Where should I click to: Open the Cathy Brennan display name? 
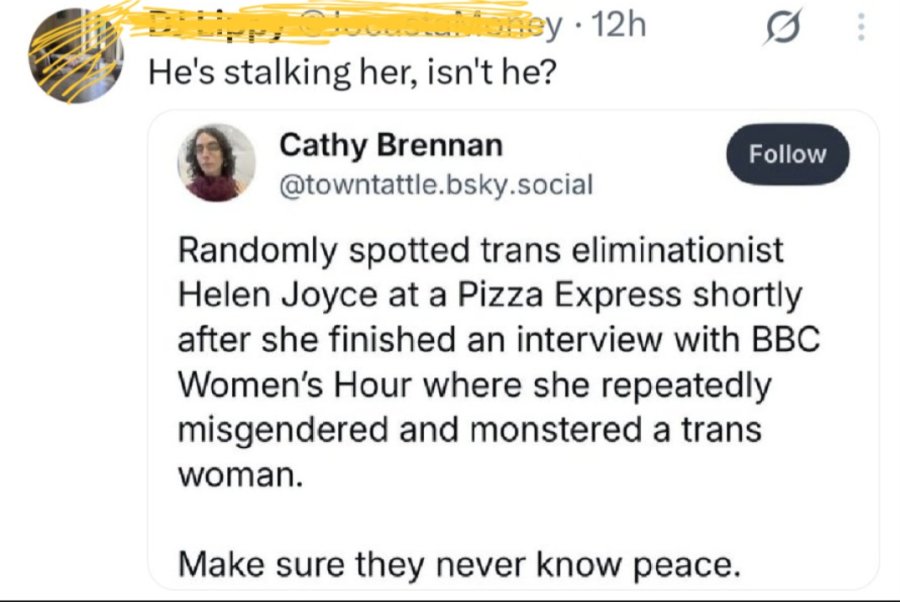tap(391, 145)
